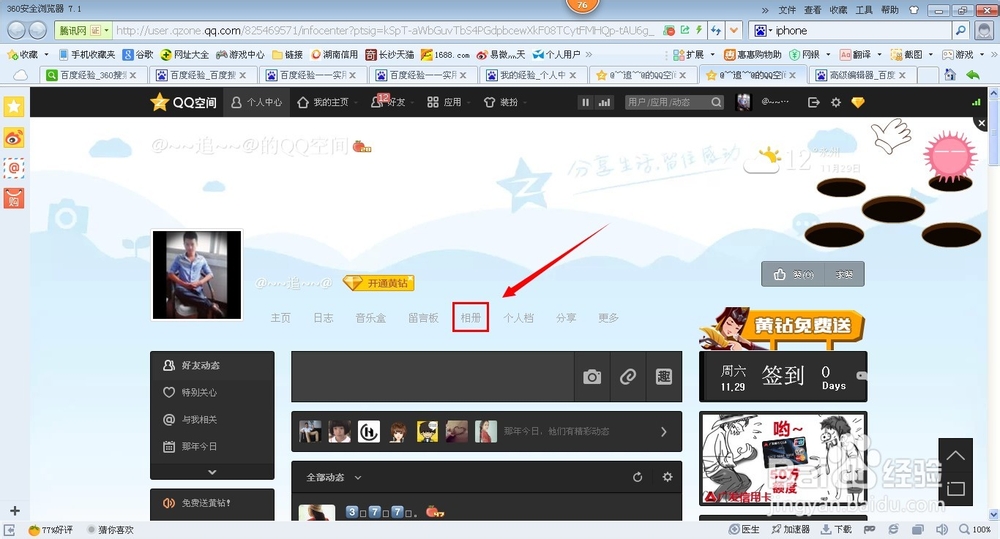Click the music equalizer bars icon
The height and width of the screenshot is (539, 1000).
point(604,102)
